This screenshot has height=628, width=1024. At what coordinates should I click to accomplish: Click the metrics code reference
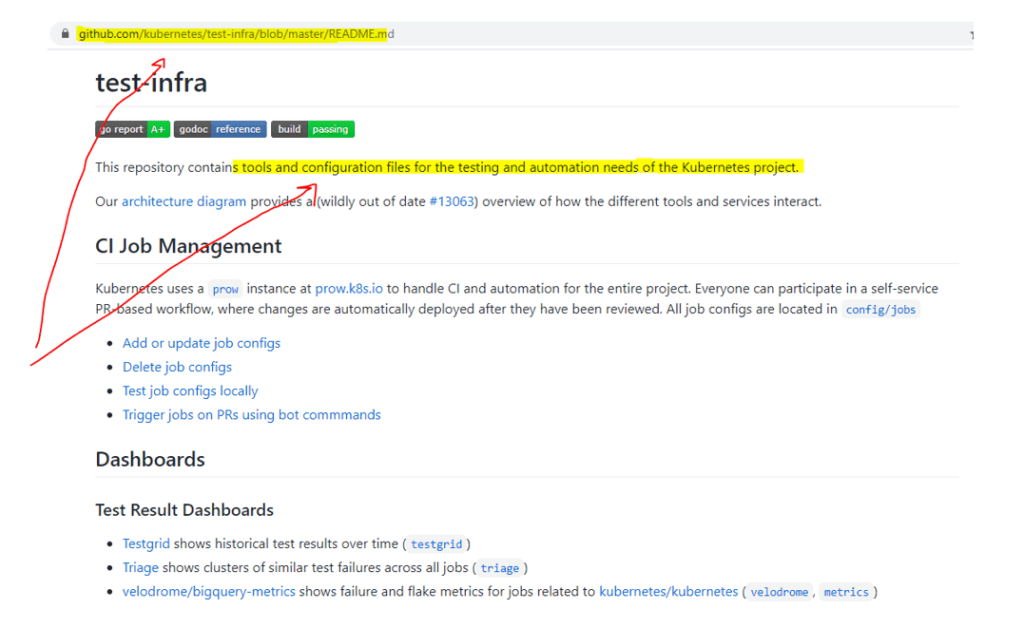[x=846, y=592]
